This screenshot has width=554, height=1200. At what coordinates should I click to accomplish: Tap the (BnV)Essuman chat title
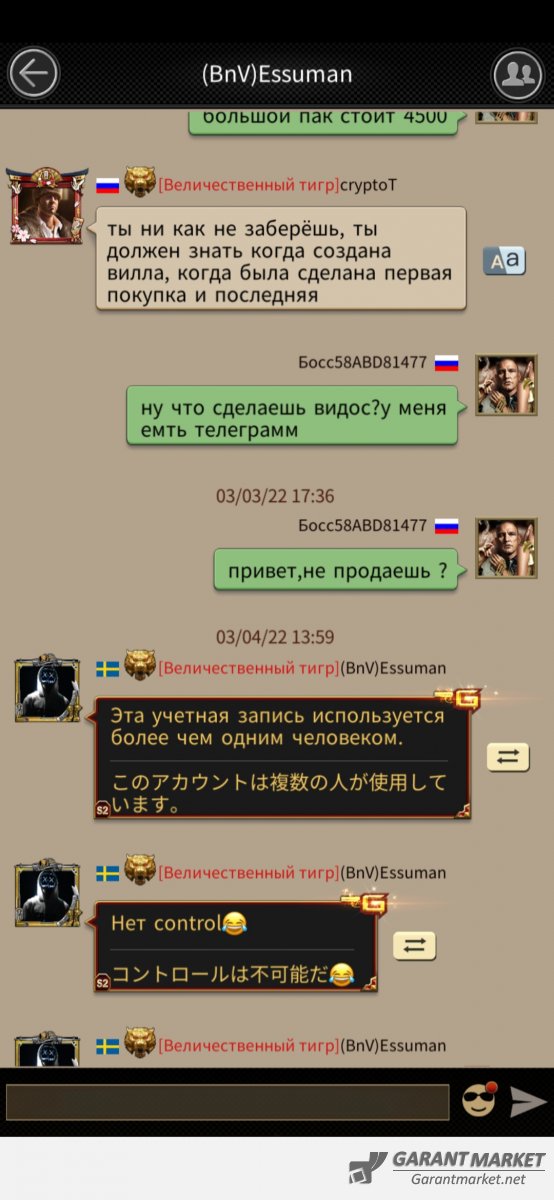[x=277, y=74]
